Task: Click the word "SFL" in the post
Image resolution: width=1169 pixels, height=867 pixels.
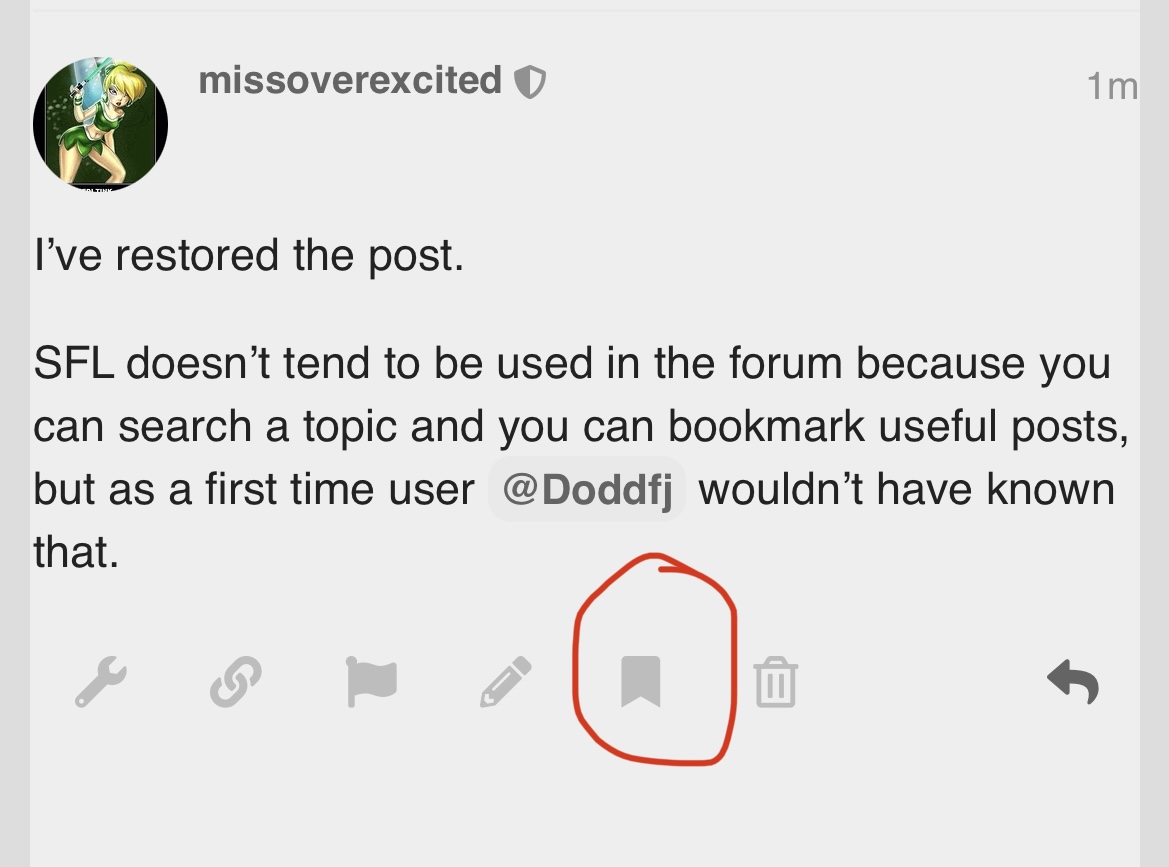Action: (74, 363)
